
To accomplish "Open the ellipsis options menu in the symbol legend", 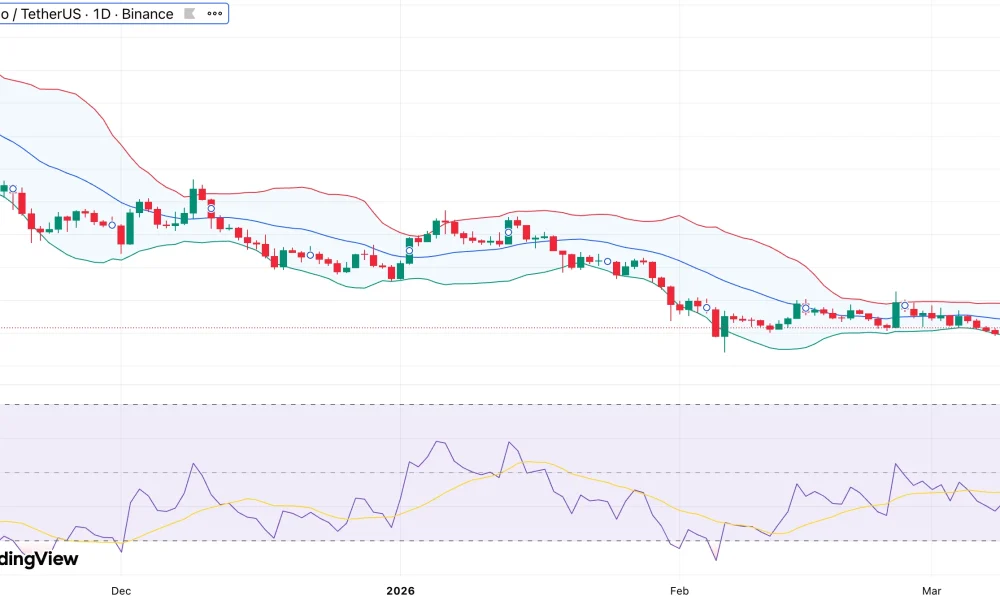I will click(x=214, y=13).
